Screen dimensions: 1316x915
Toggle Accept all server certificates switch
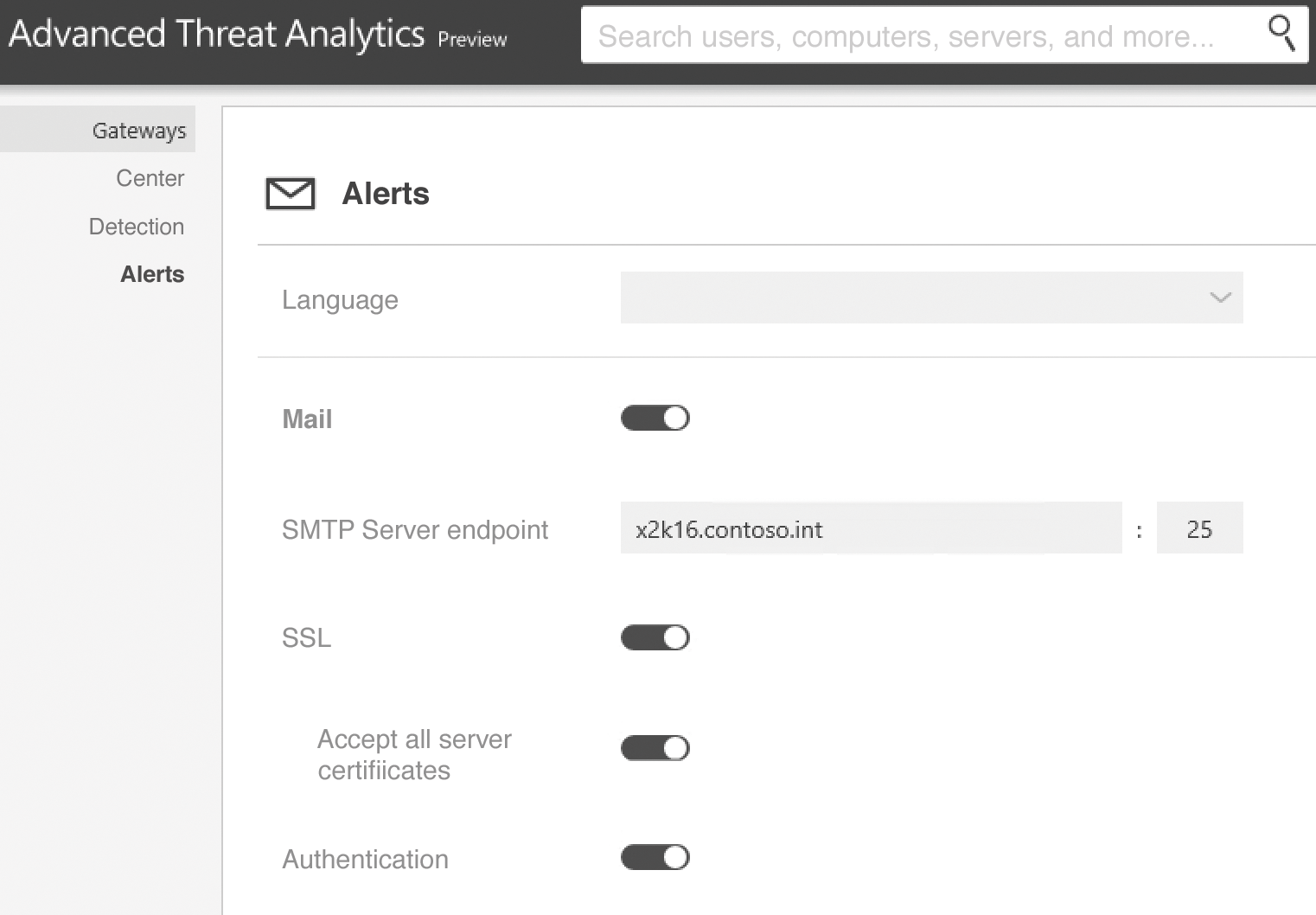(655, 748)
